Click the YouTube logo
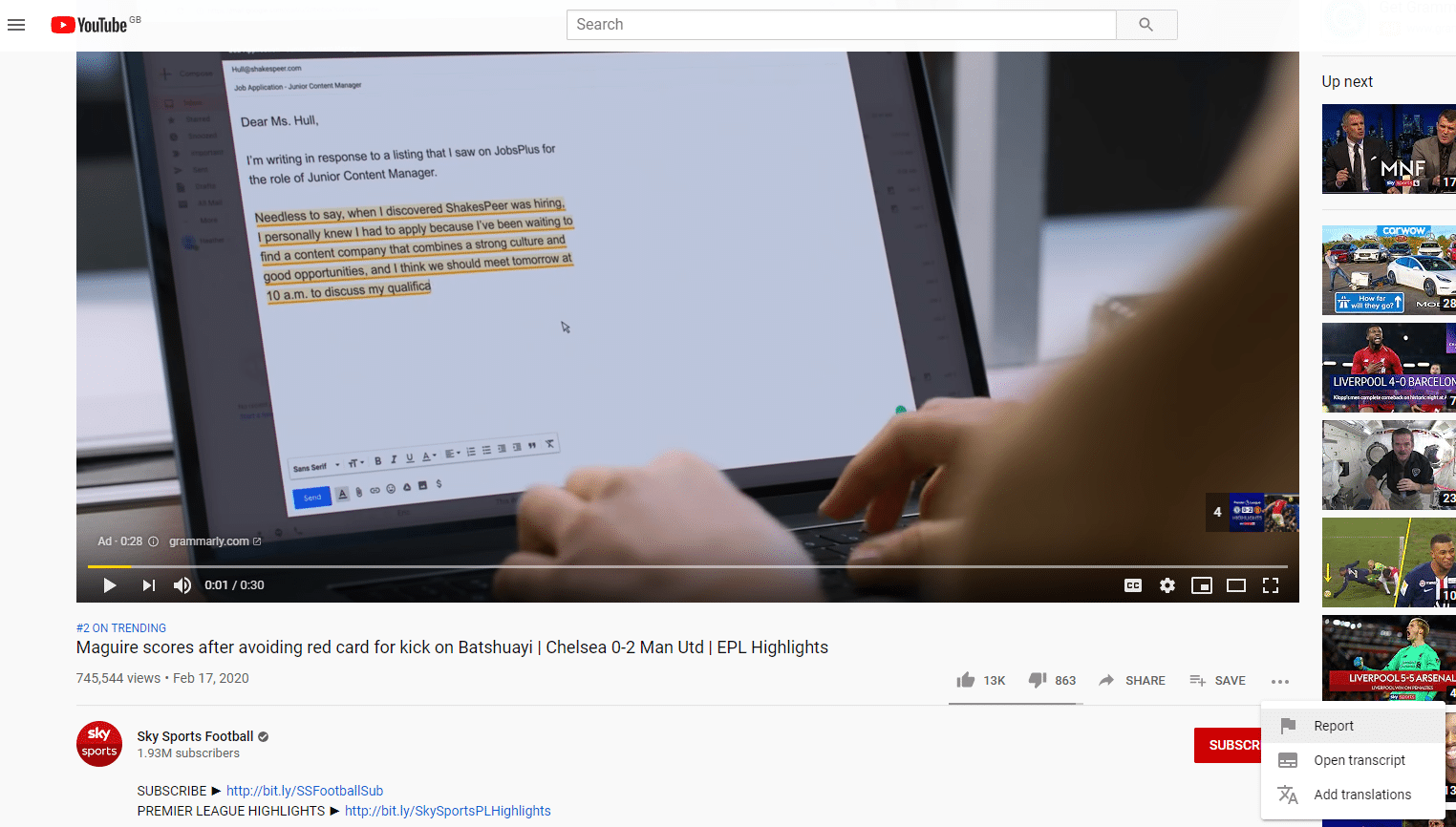The width and height of the screenshot is (1456, 827). 89,25
